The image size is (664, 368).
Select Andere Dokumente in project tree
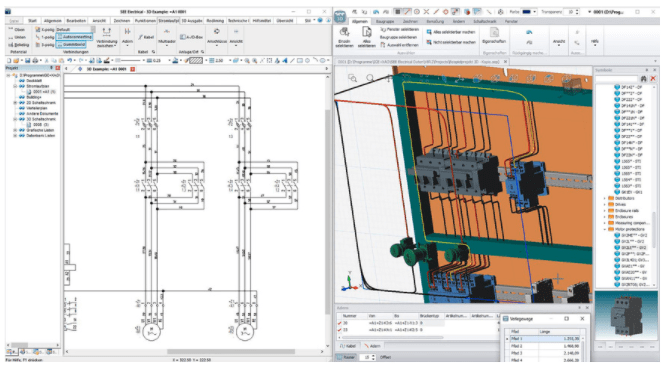pos(42,113)
